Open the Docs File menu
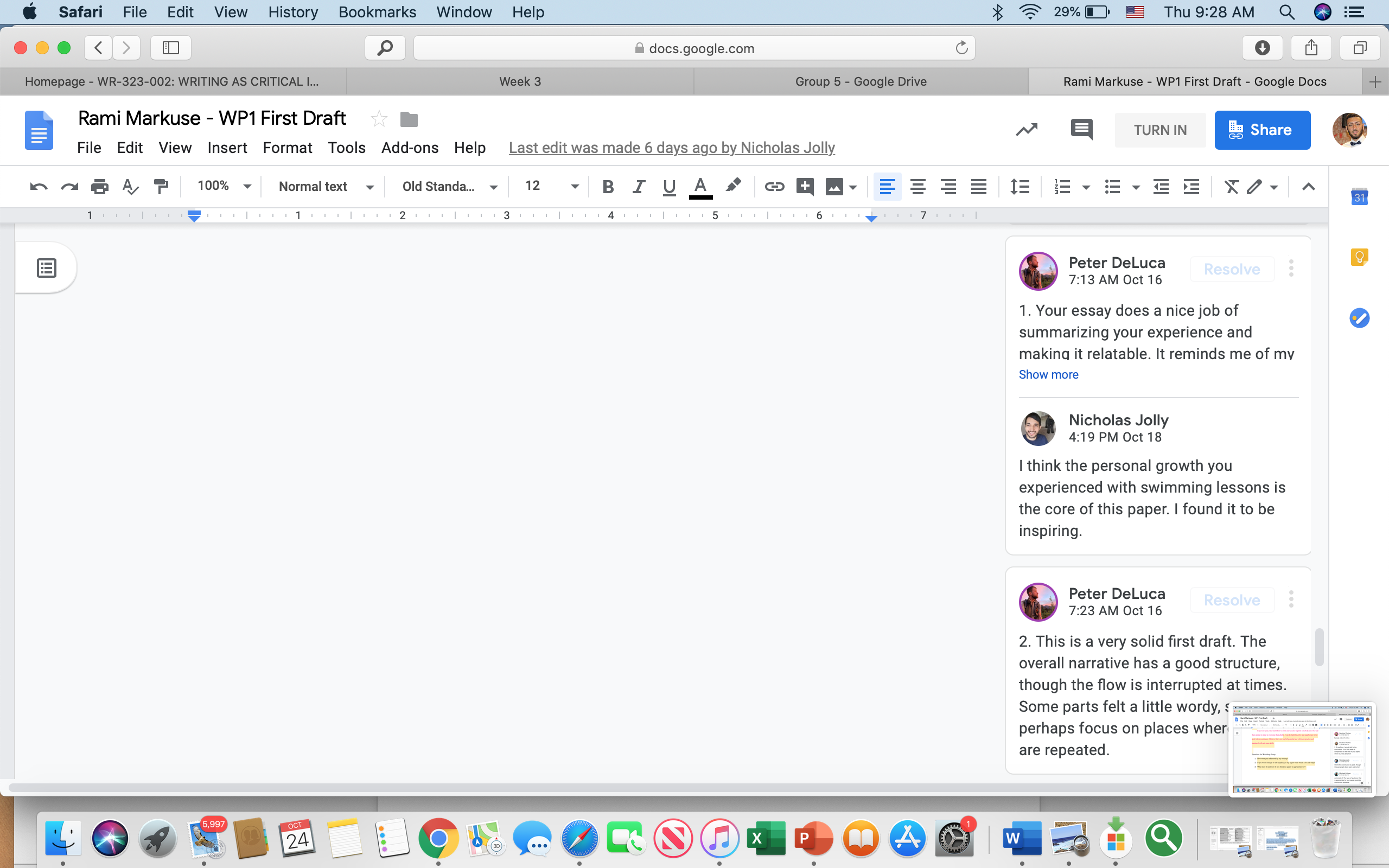This screenshot has width=1389, height=868. (x=89, y=148)
